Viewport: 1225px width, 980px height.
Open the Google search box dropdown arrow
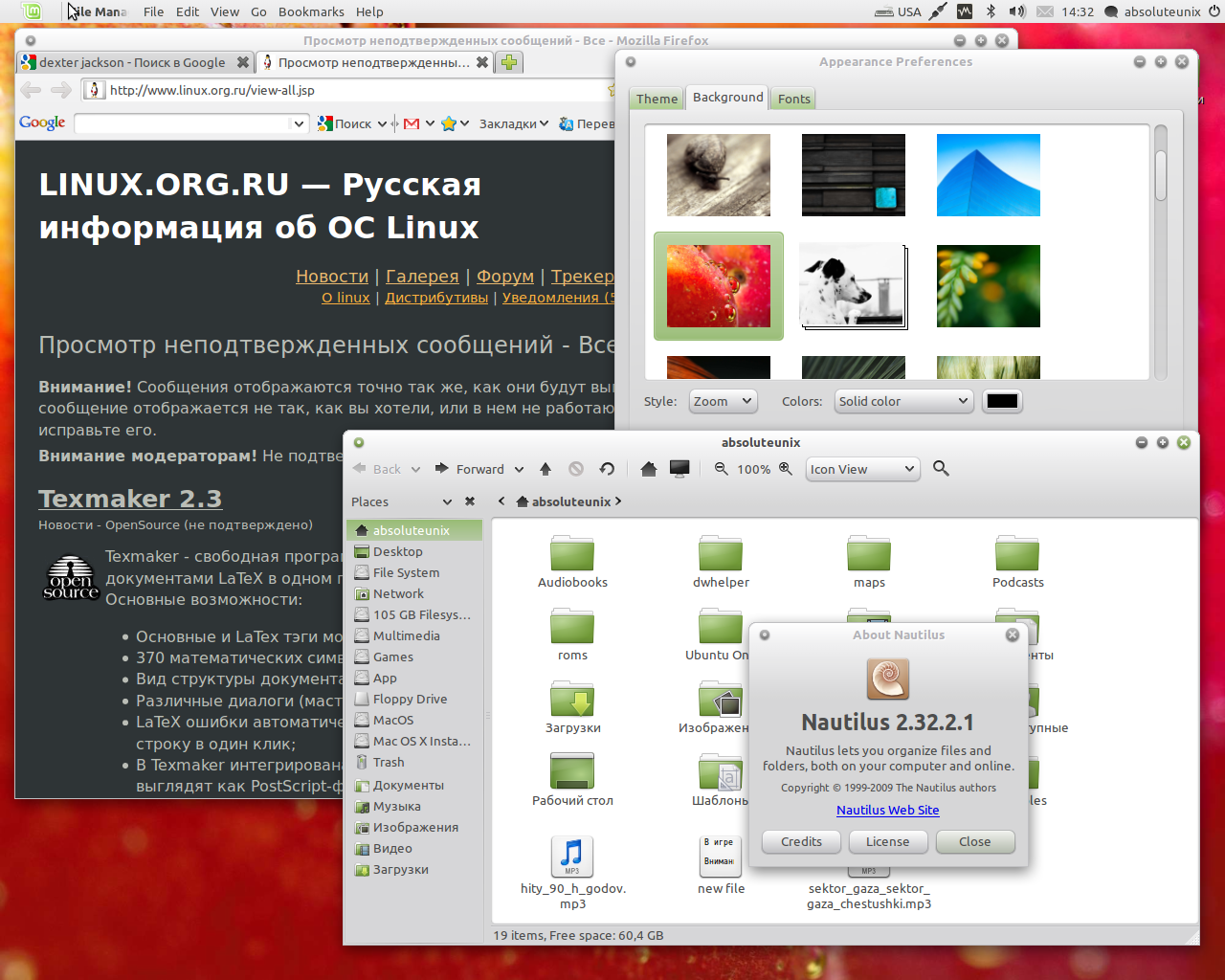[299, 123]
